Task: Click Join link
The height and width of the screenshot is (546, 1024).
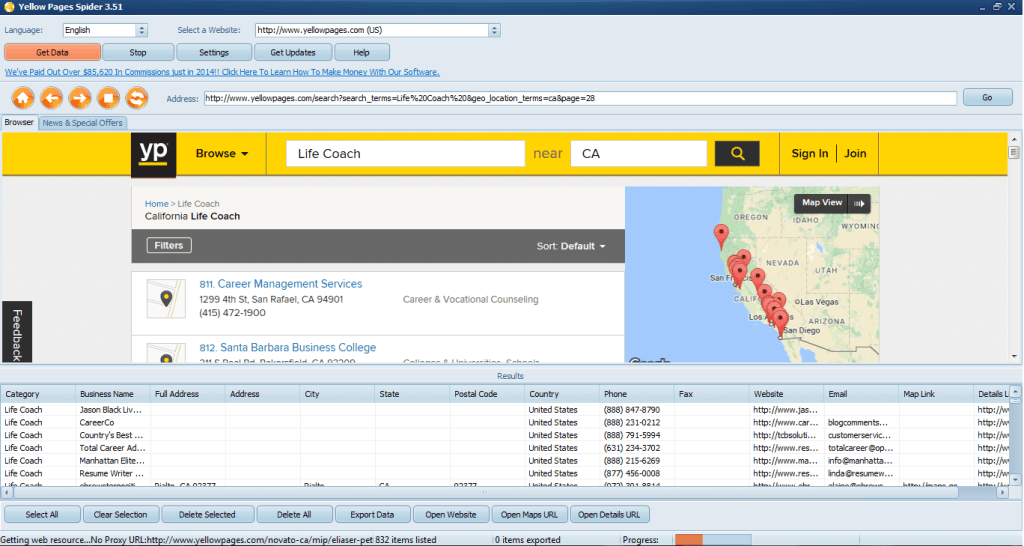Action: point(855,153)
